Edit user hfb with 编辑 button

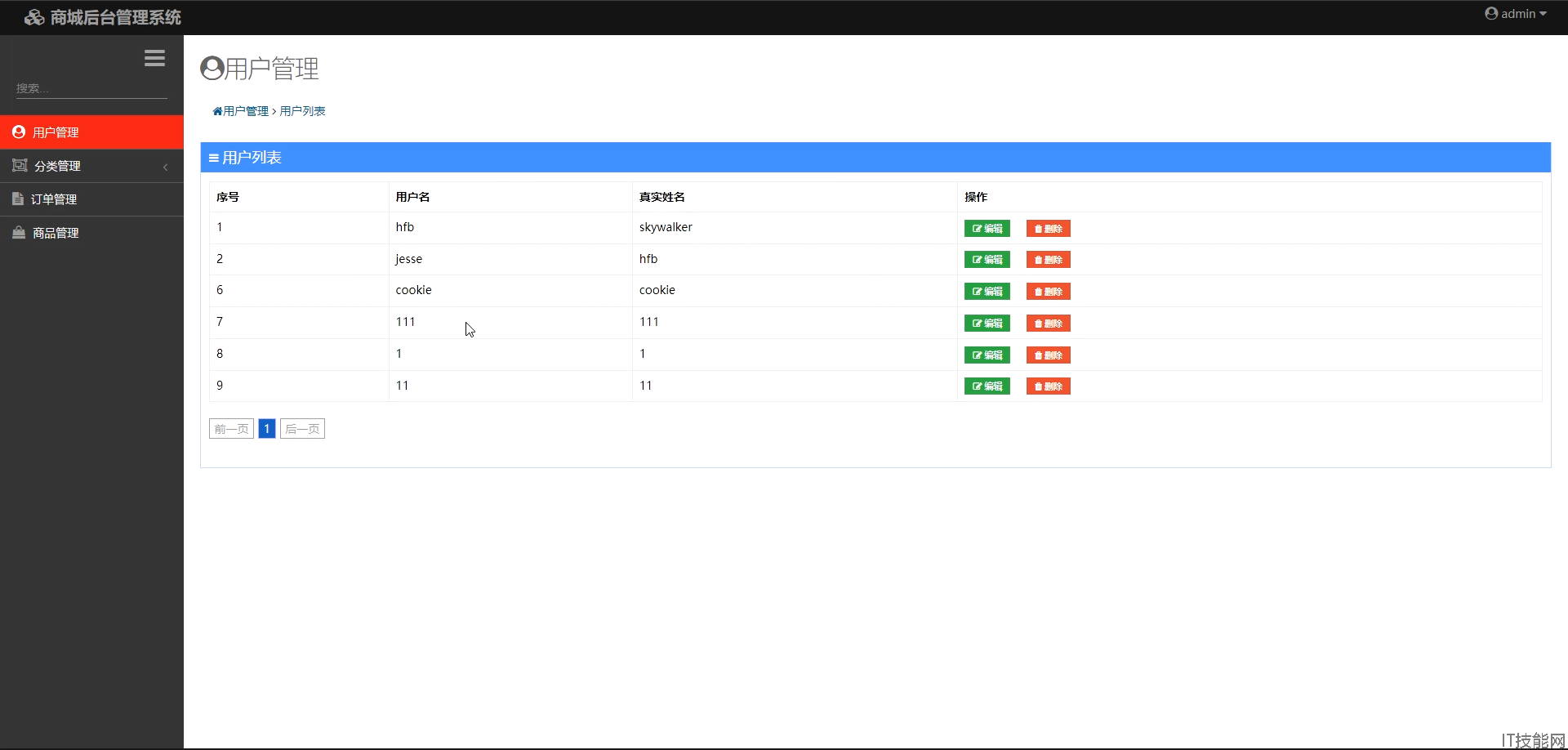[987, 229]
